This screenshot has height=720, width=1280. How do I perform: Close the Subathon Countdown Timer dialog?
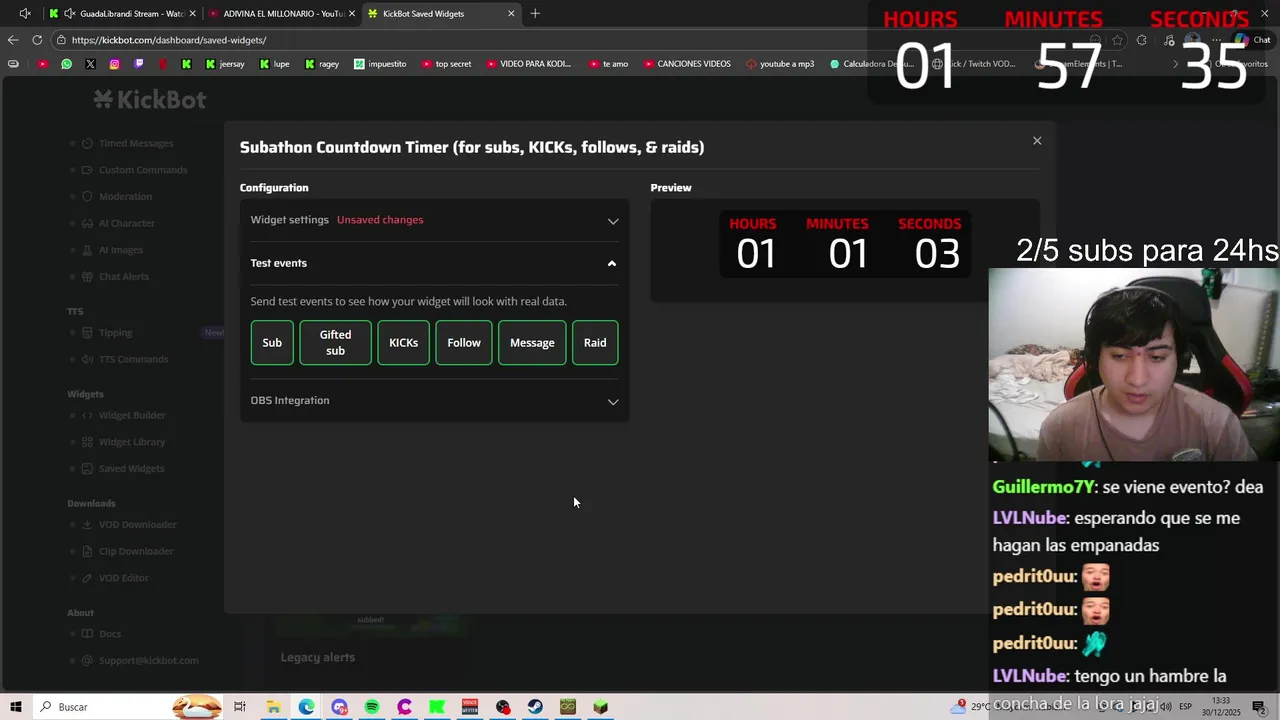[1037, 141]
